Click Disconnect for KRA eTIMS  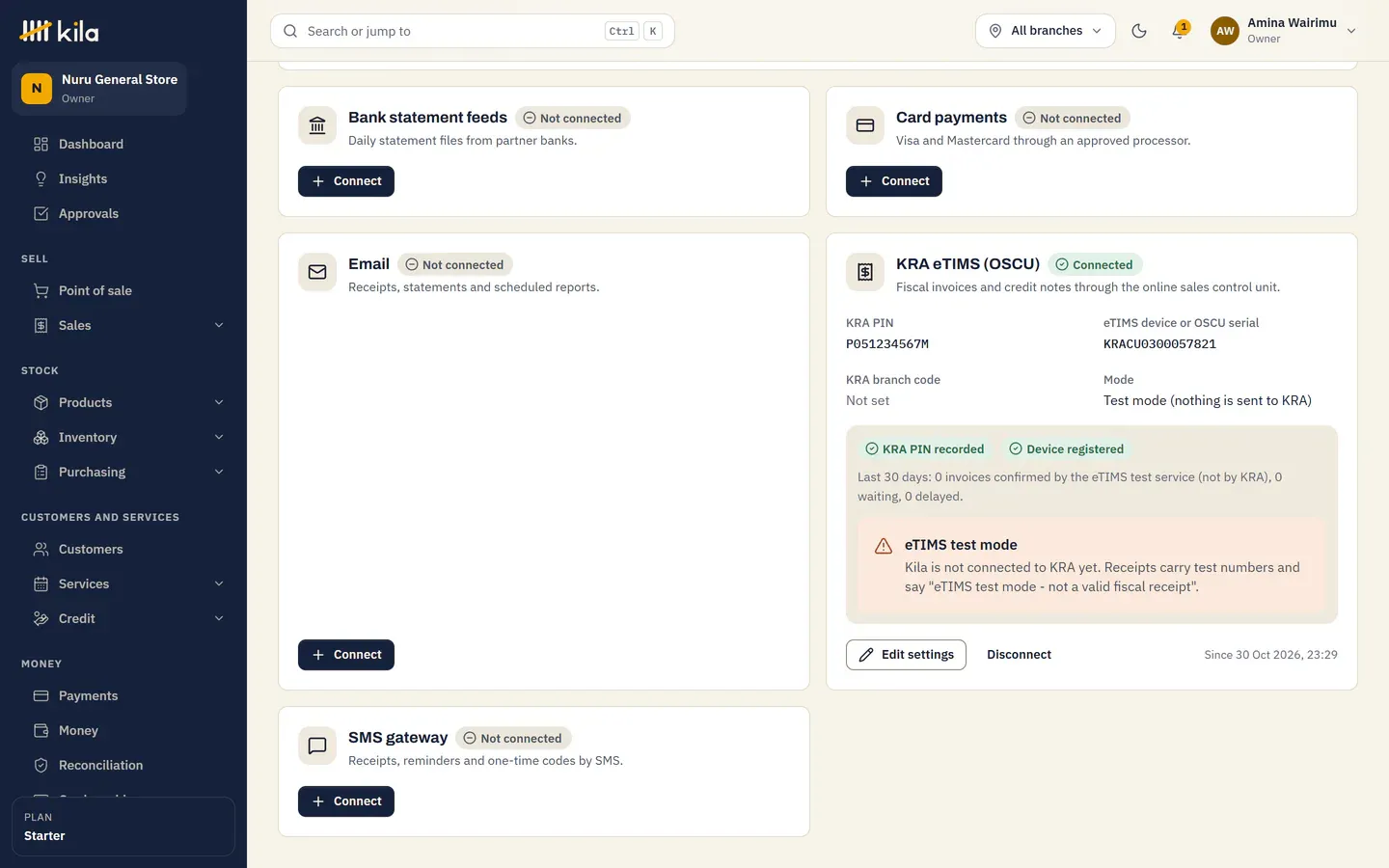click(1019, 655)
